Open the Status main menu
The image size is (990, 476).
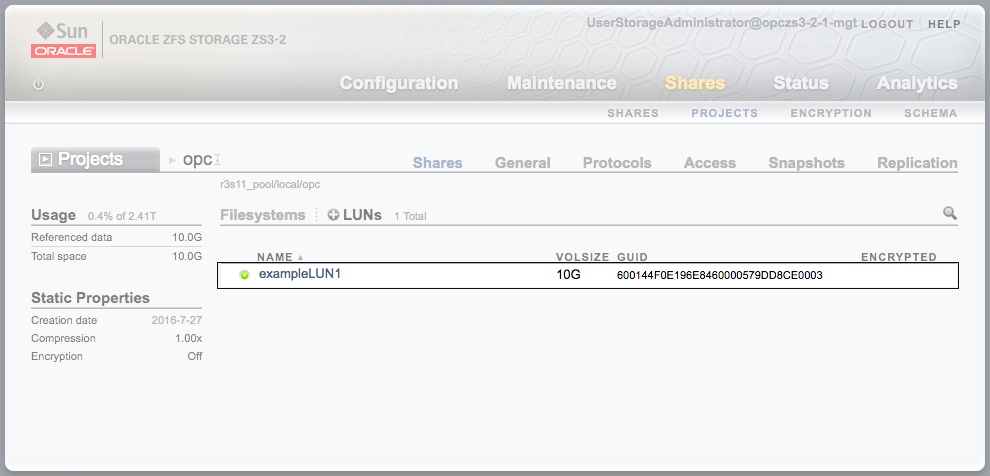(801, 83)
